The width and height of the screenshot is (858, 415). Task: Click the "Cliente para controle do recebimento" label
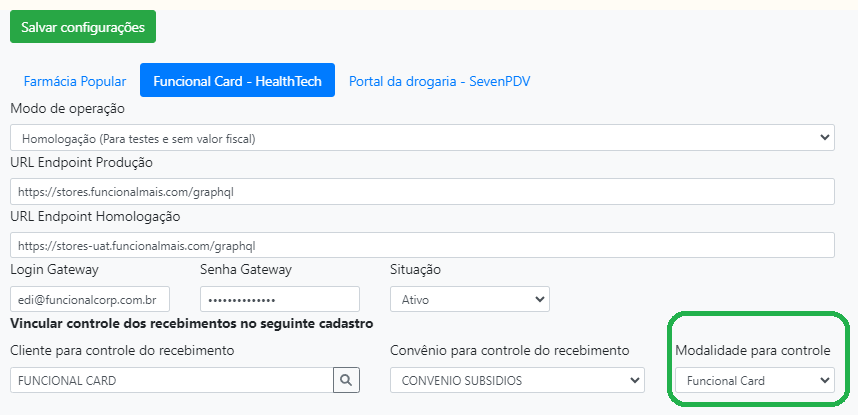[x=122, y=350]
